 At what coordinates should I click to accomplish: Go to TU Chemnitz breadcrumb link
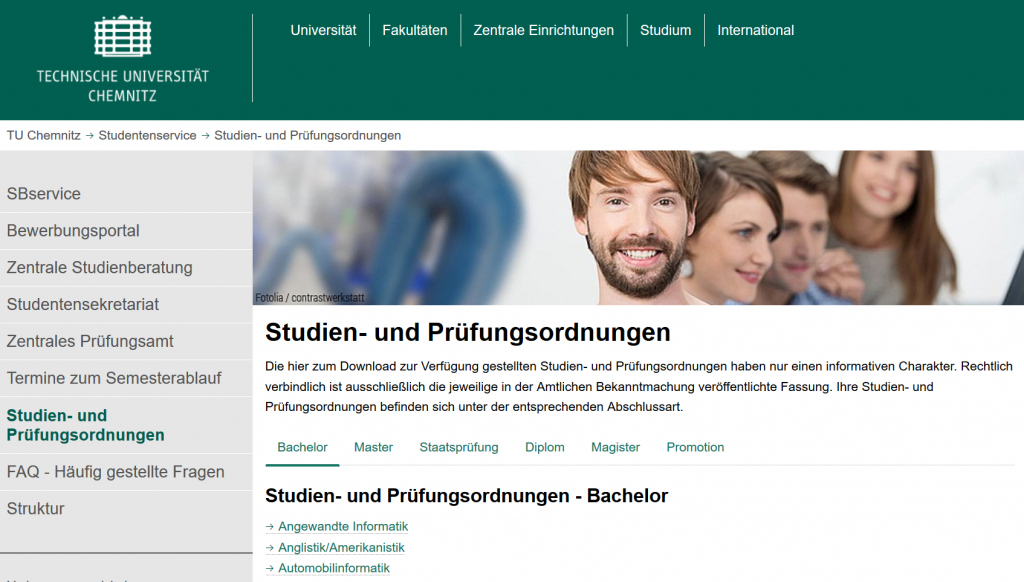pos(44,135)
